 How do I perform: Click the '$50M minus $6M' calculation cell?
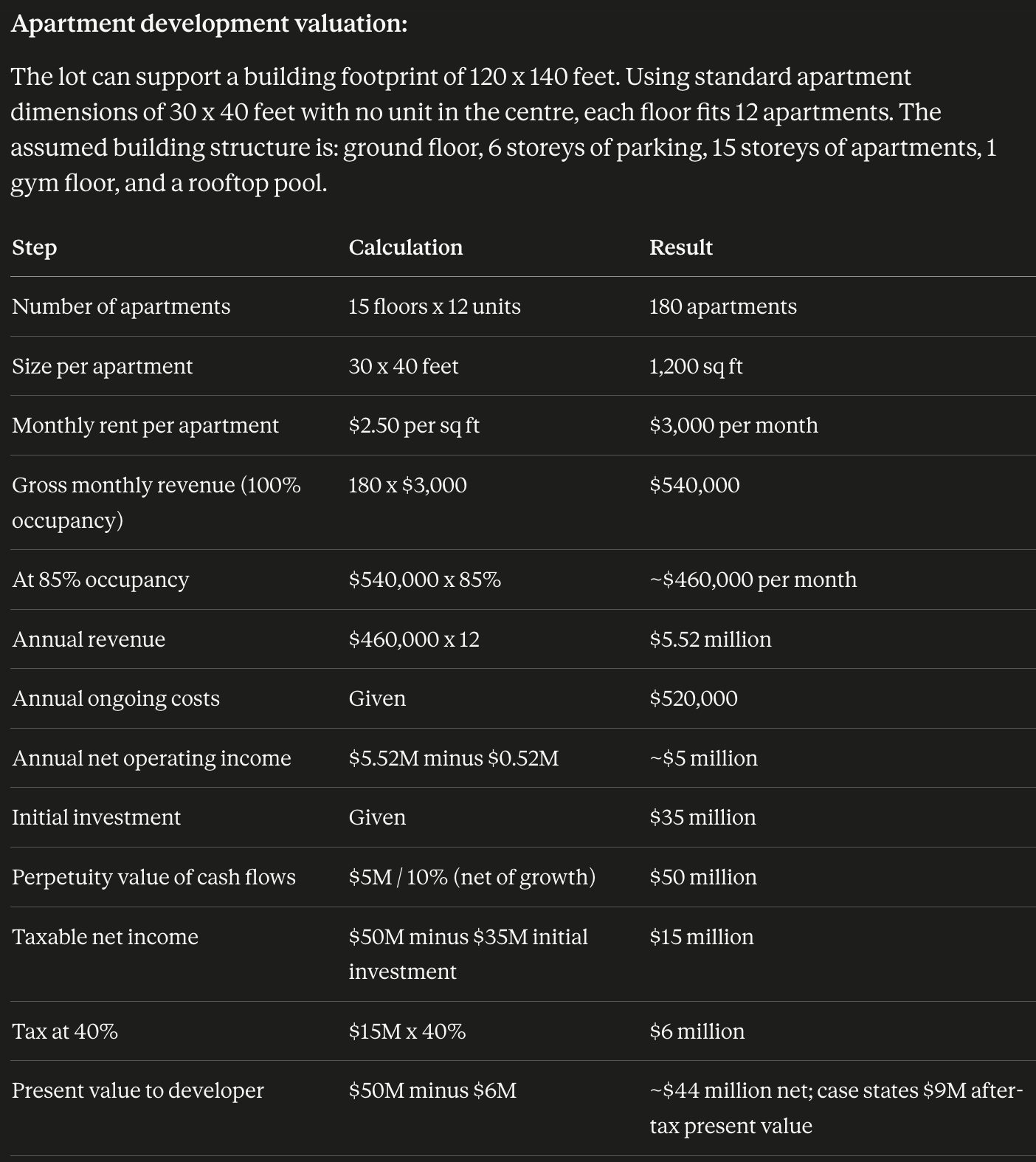[432, 1090]
